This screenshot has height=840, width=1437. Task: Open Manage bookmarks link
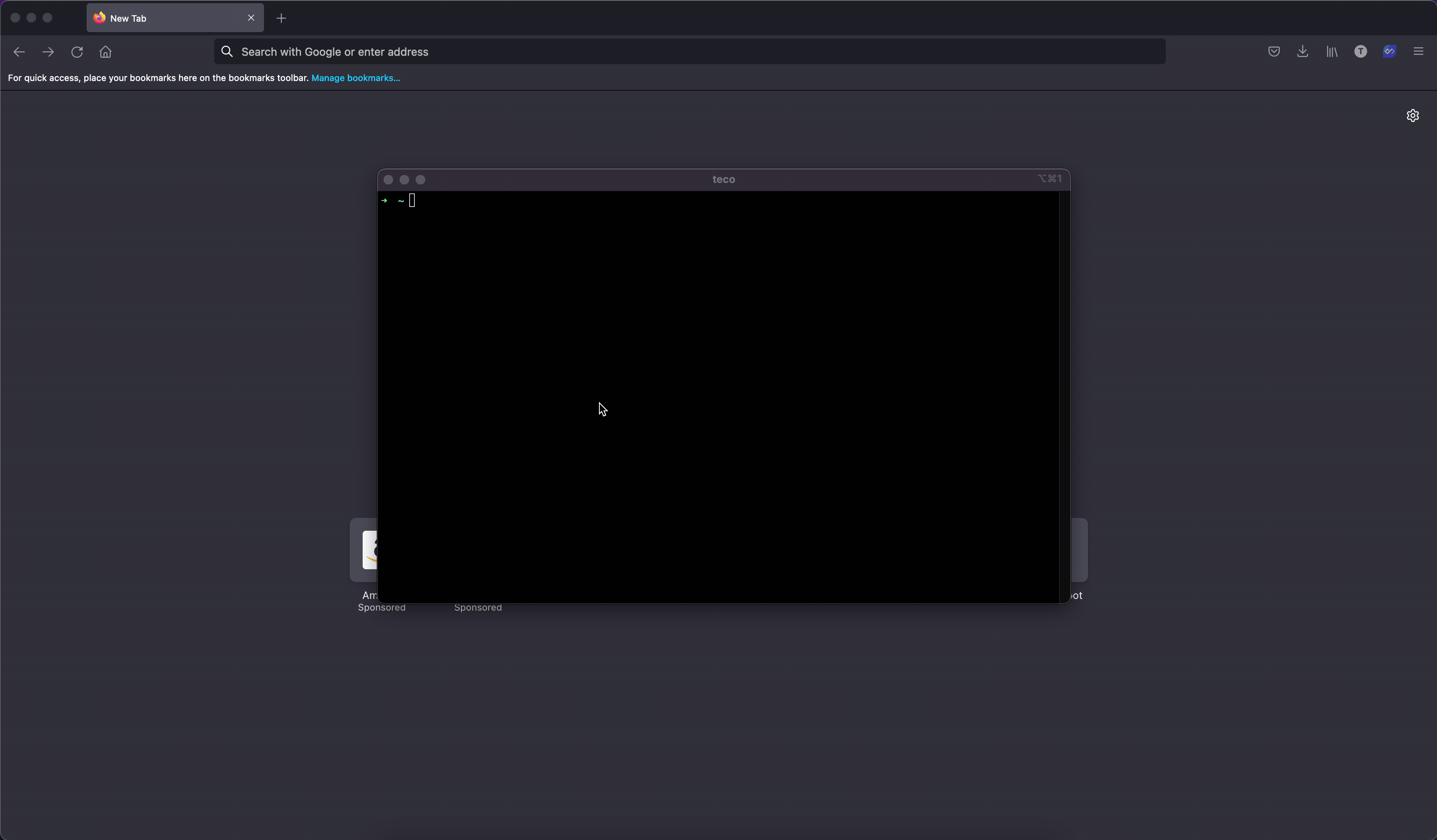pos(356,78)
